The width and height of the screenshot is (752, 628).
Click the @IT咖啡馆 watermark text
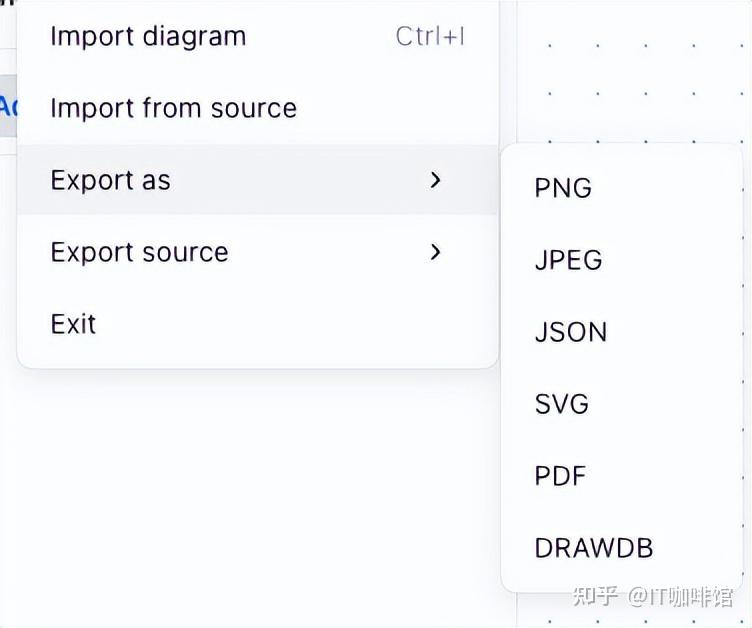coord(681,597)
